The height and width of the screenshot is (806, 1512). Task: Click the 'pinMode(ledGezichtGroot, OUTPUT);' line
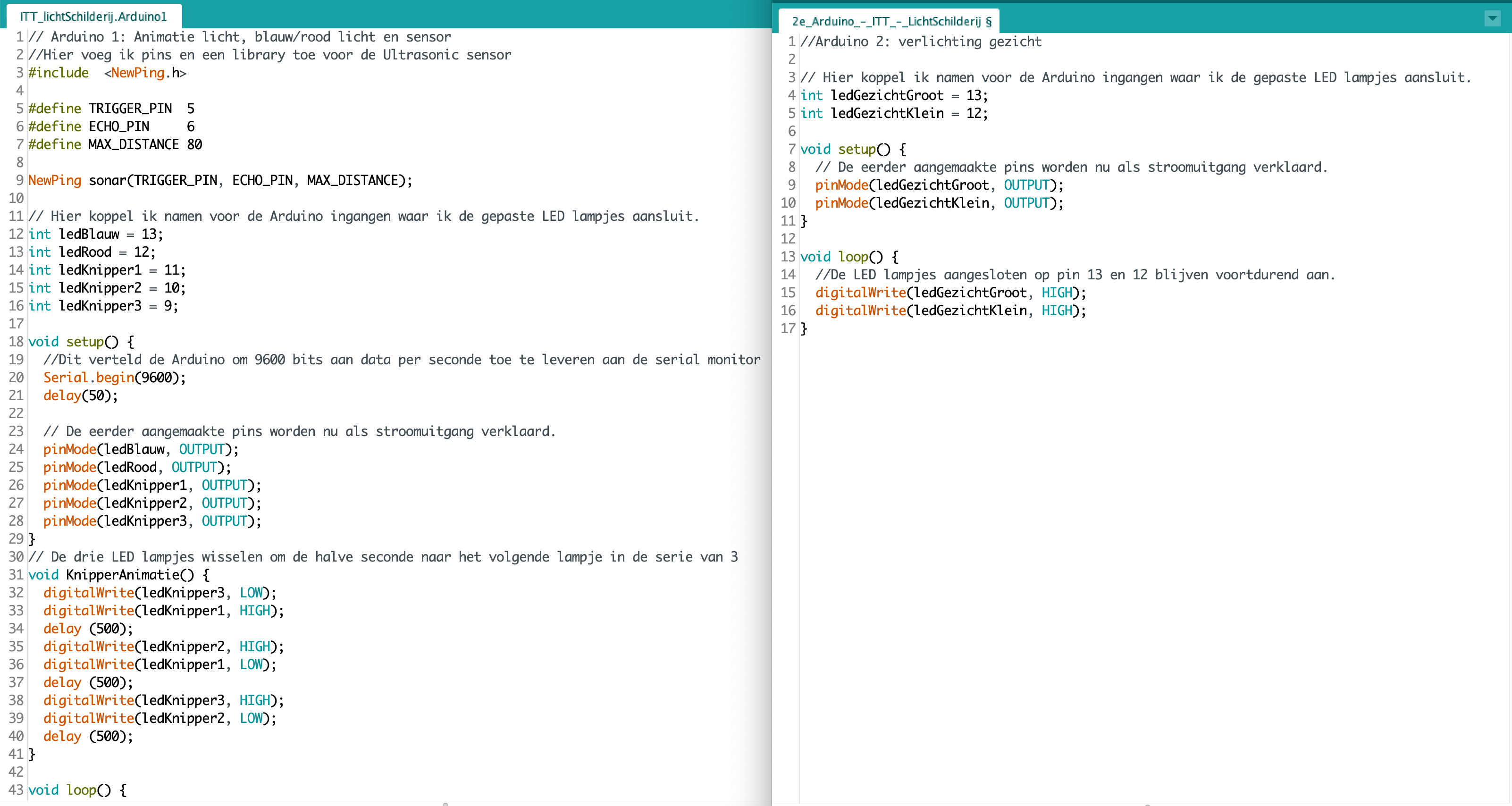click(939, 185)
